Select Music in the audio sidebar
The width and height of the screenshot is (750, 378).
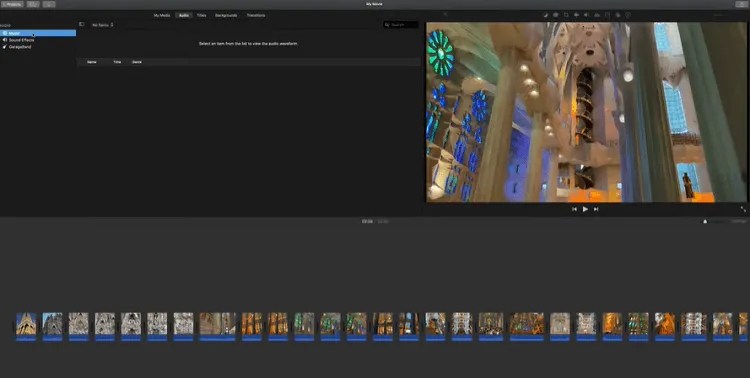38,33
